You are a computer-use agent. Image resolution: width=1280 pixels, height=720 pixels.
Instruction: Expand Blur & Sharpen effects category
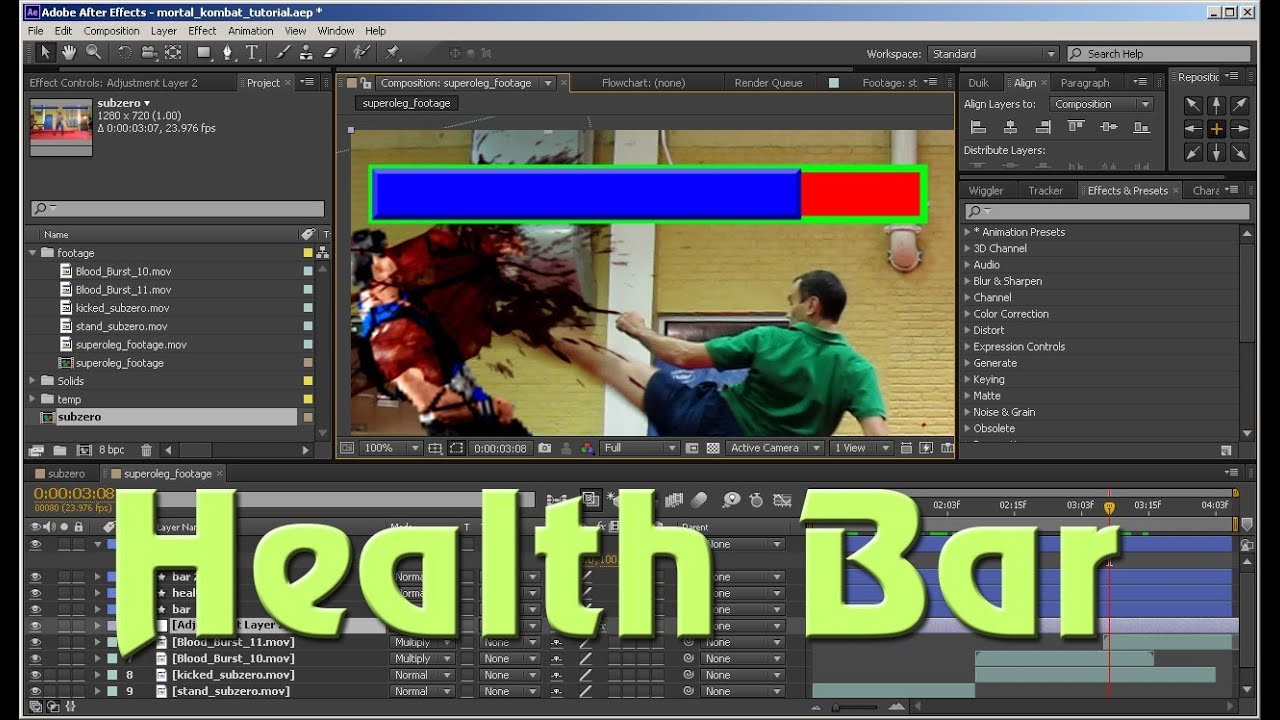(x=968, y=281)
